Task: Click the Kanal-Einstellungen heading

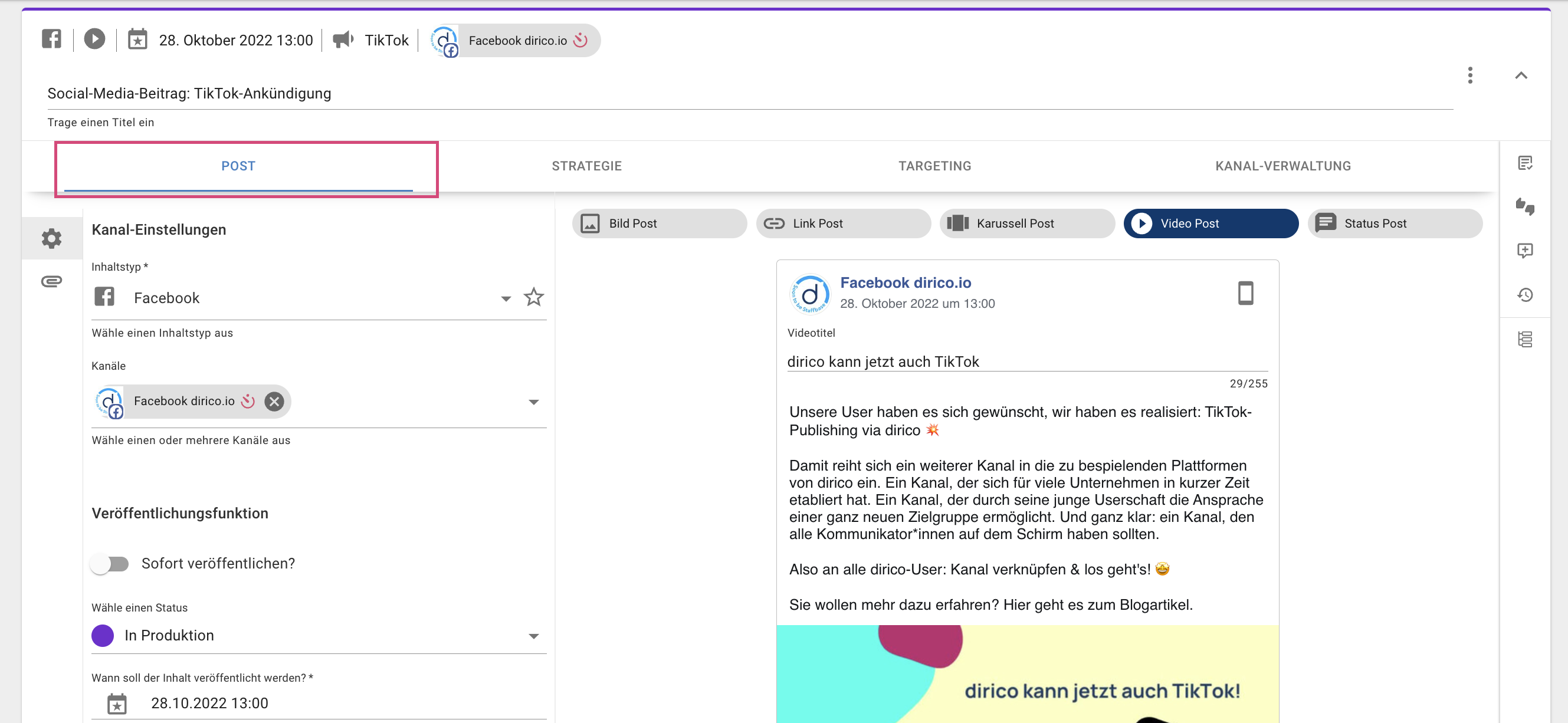Action: (159, 230)
